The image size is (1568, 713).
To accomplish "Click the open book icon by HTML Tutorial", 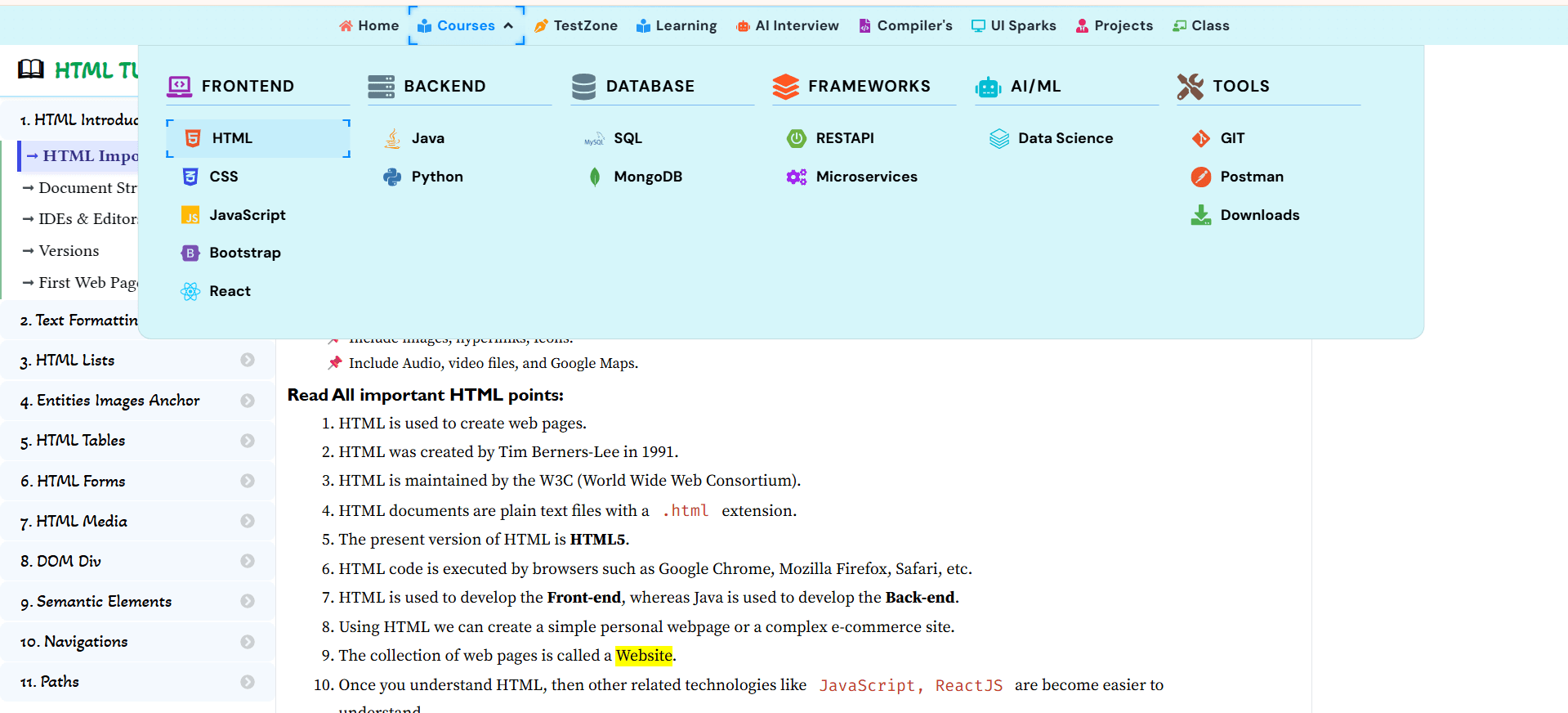I will (x=31, y=70).
